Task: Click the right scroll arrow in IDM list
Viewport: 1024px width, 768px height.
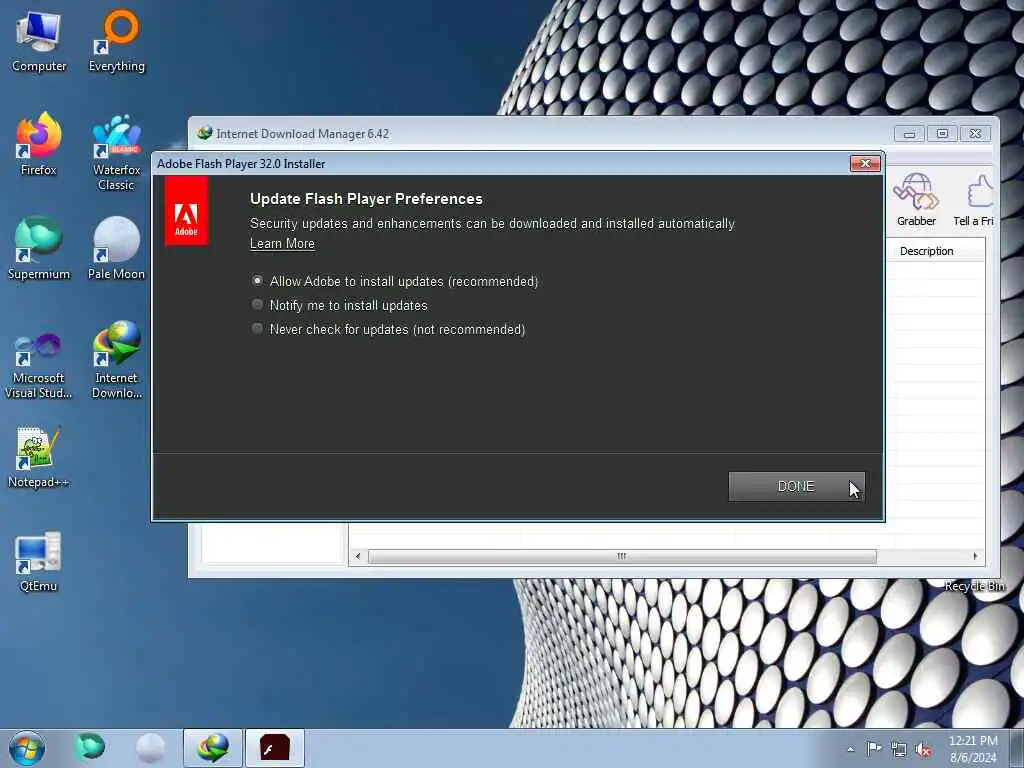Action: point(975,556)
